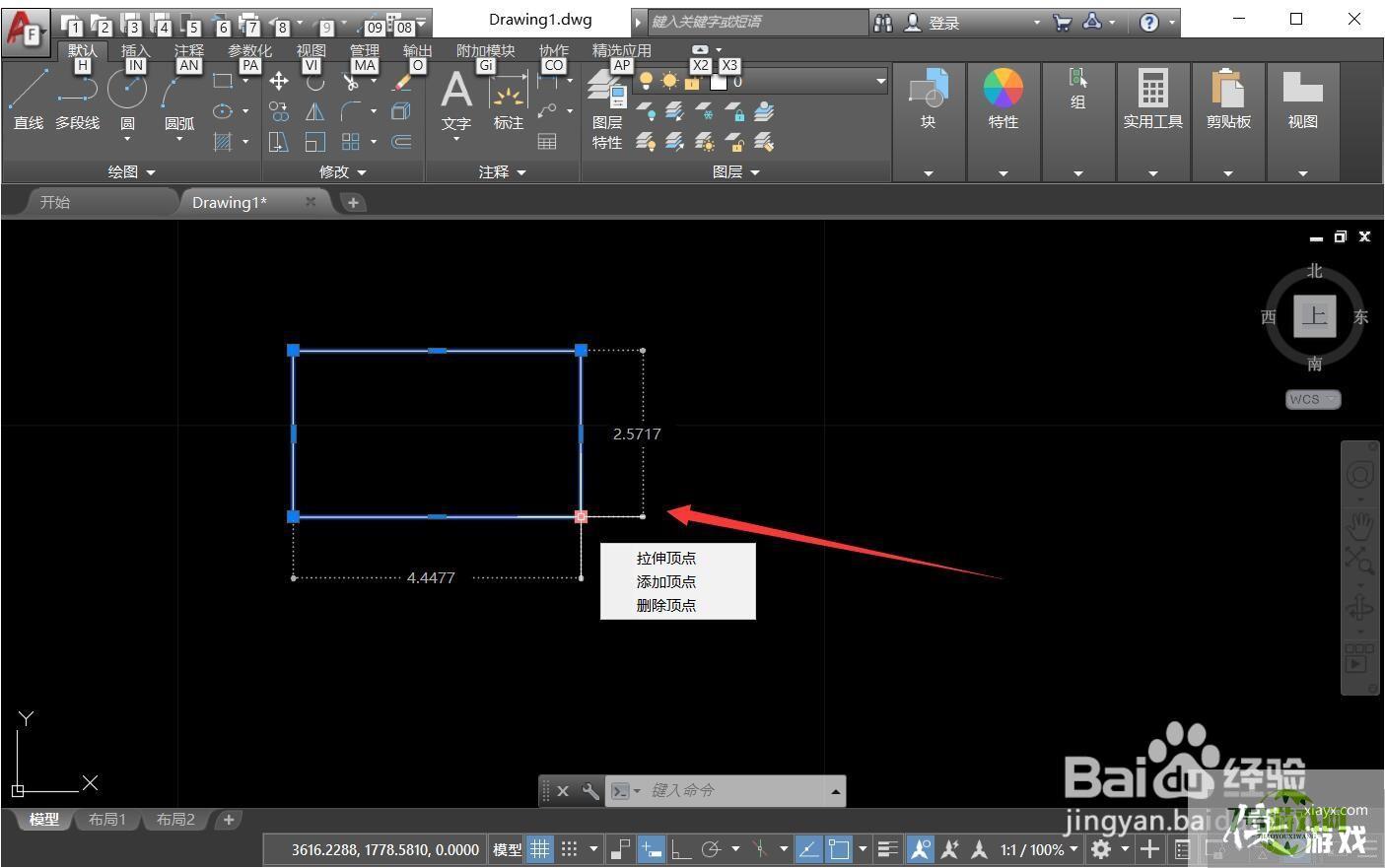Image resolution: width=1385 pixels, height=868 pixels.
Task: Add a new drawing tab with plus
Action: coord(353,202)
